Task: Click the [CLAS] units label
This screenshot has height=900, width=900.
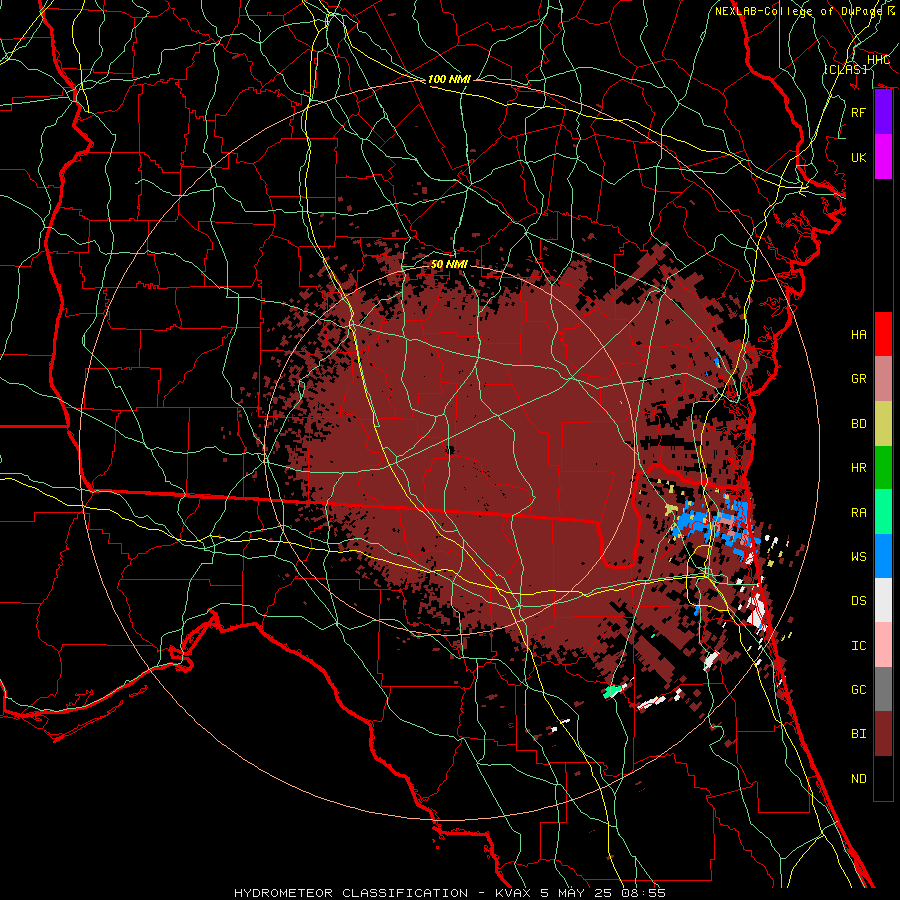Action: pos(845,69)
